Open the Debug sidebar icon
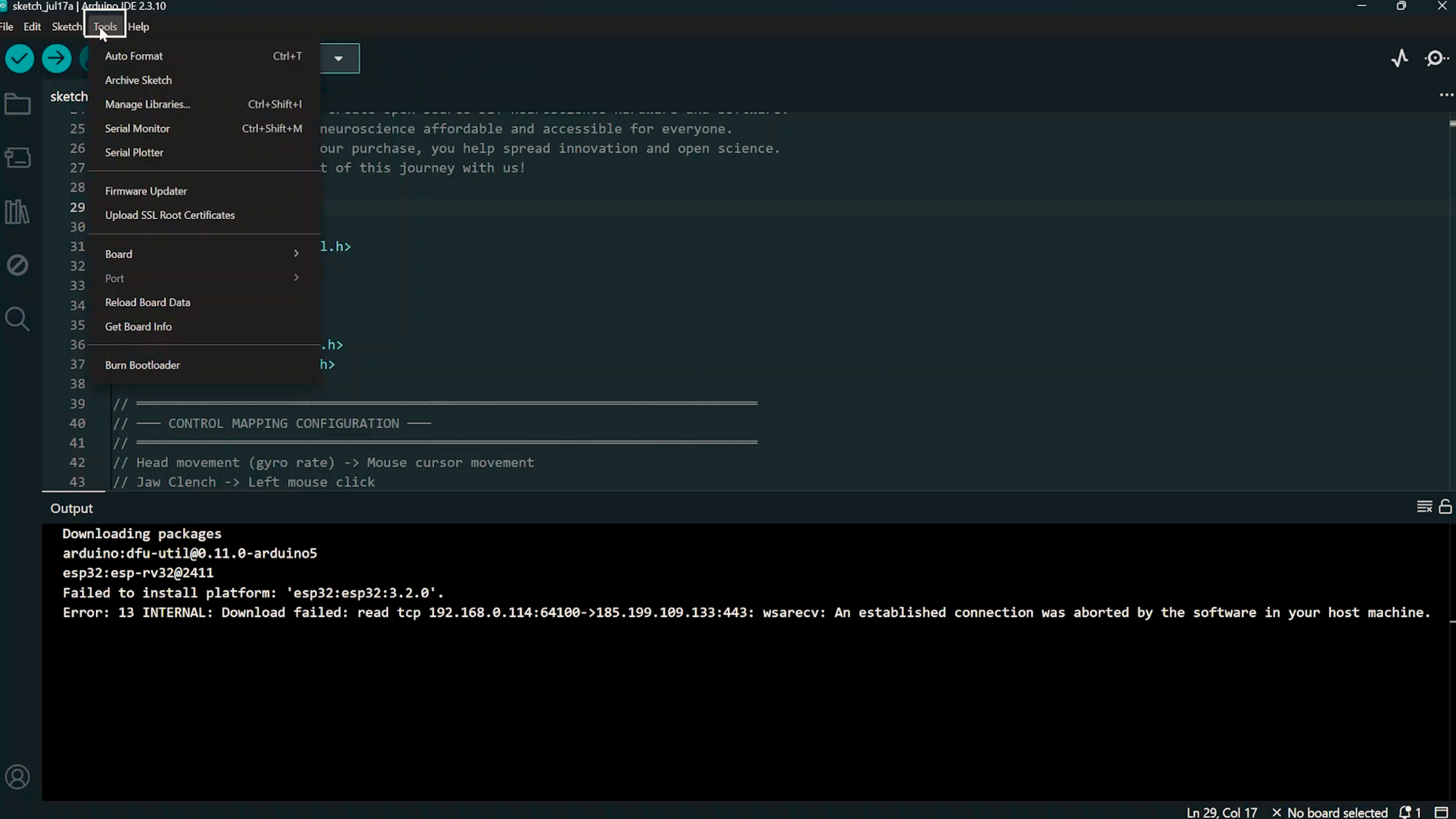The image size is (1456, 819). 18,265
